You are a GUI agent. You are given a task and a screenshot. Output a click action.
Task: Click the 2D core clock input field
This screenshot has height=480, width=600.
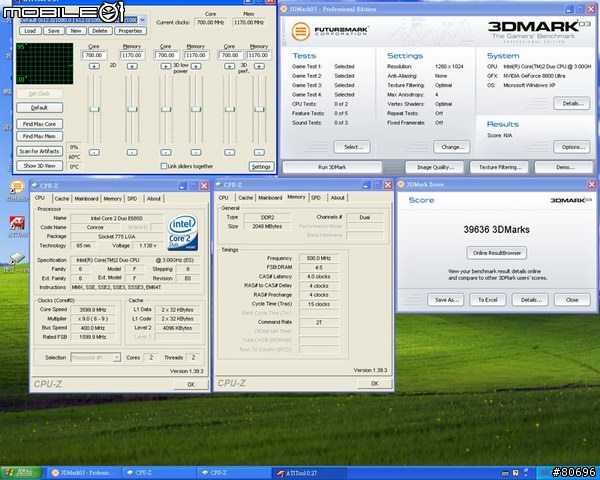point(94,55)
